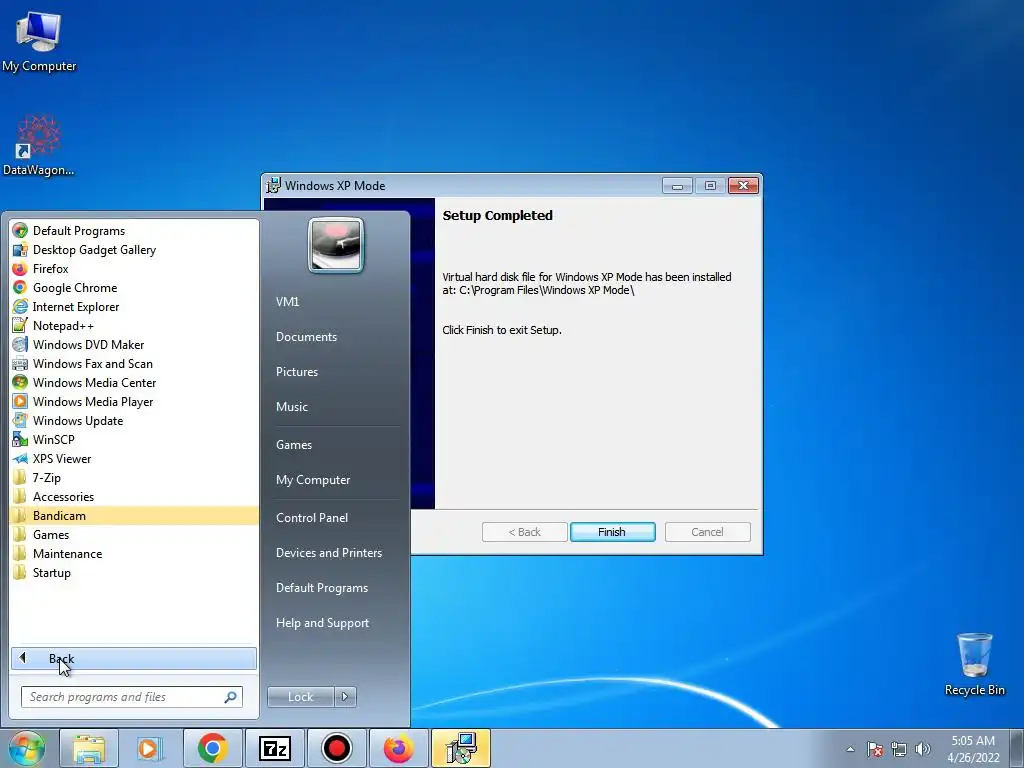Open Help and Support
The image size is (1024, 768).
(x=322, y=623)
